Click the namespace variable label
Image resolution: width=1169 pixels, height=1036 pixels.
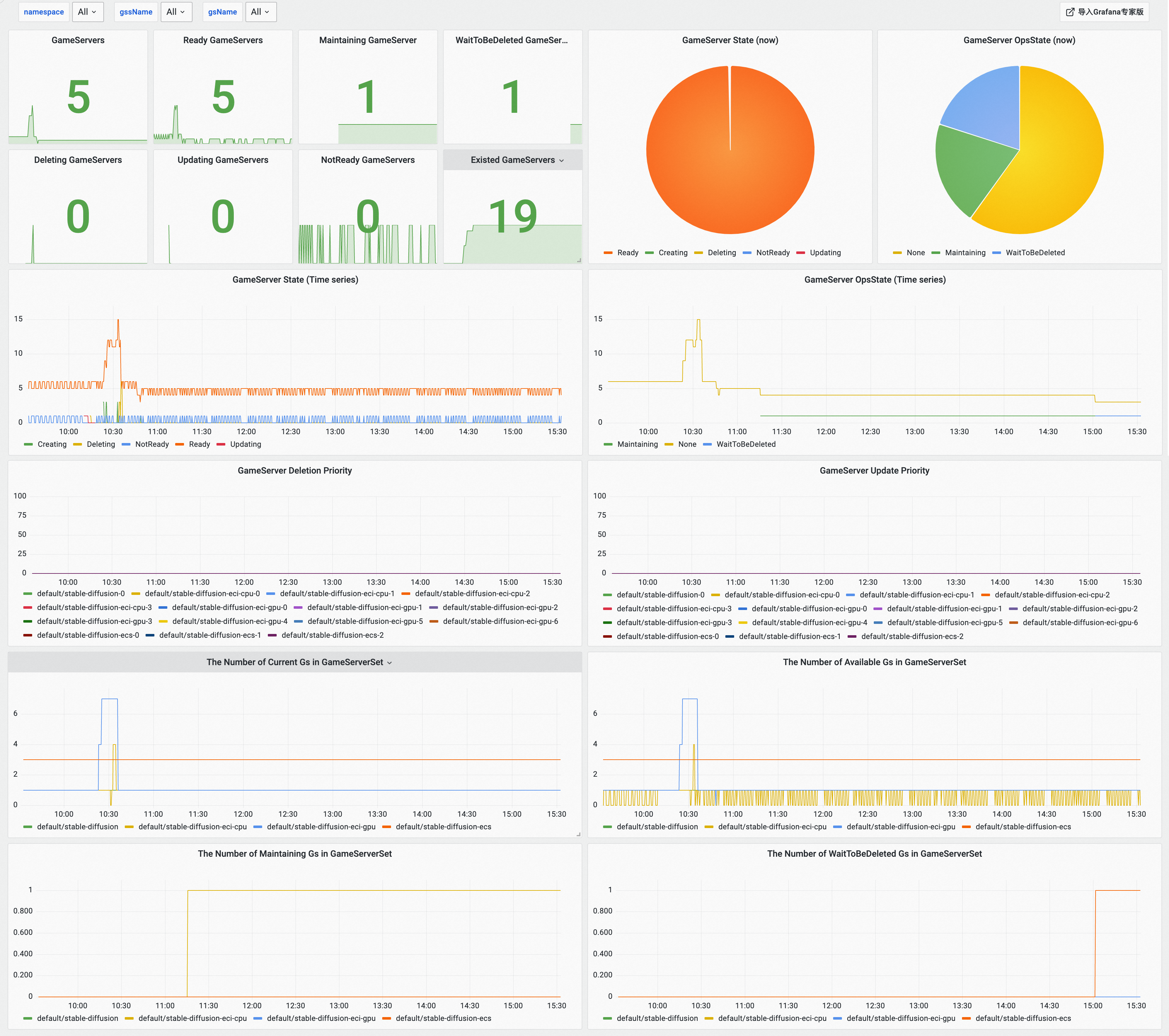(x=44, y=12)
